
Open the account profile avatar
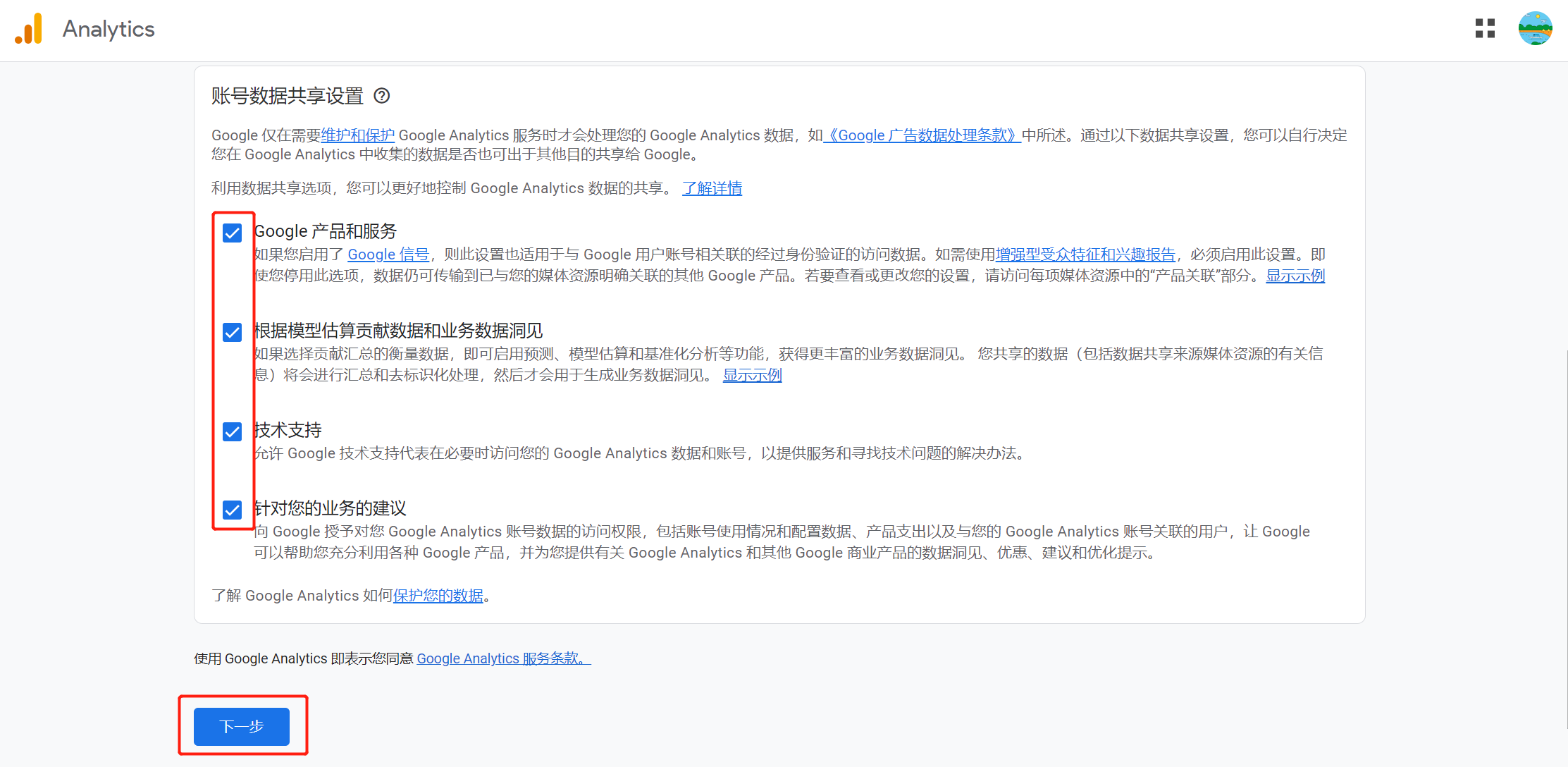1536,29
